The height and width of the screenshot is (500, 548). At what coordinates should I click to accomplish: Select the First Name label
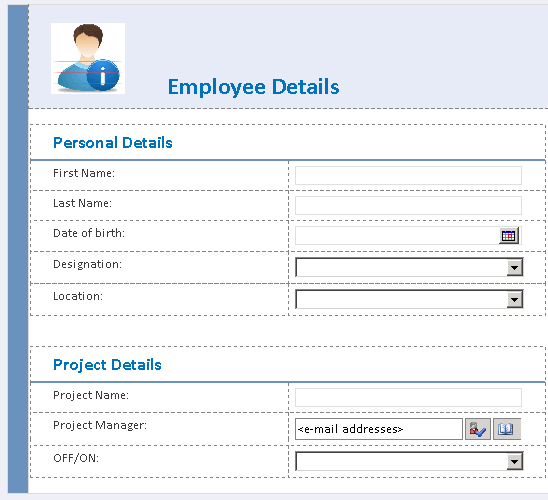[x=84, y=173]
